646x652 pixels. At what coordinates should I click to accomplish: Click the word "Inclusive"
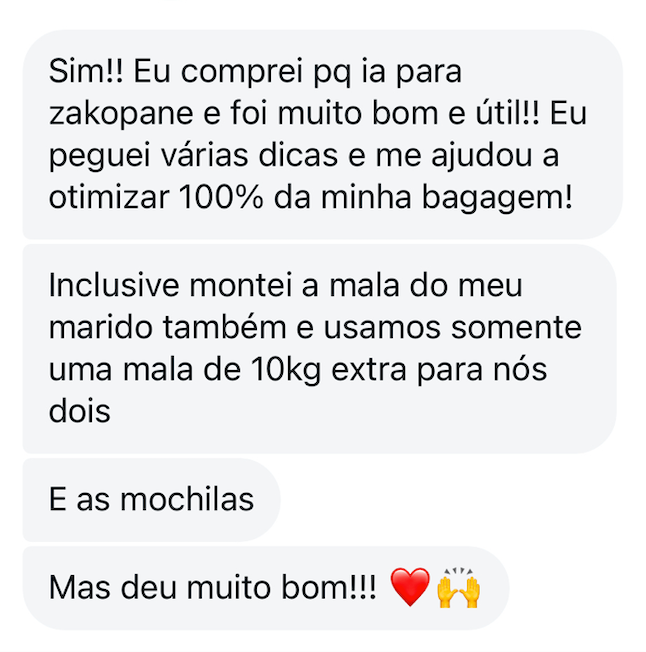[x=114, y=286]
